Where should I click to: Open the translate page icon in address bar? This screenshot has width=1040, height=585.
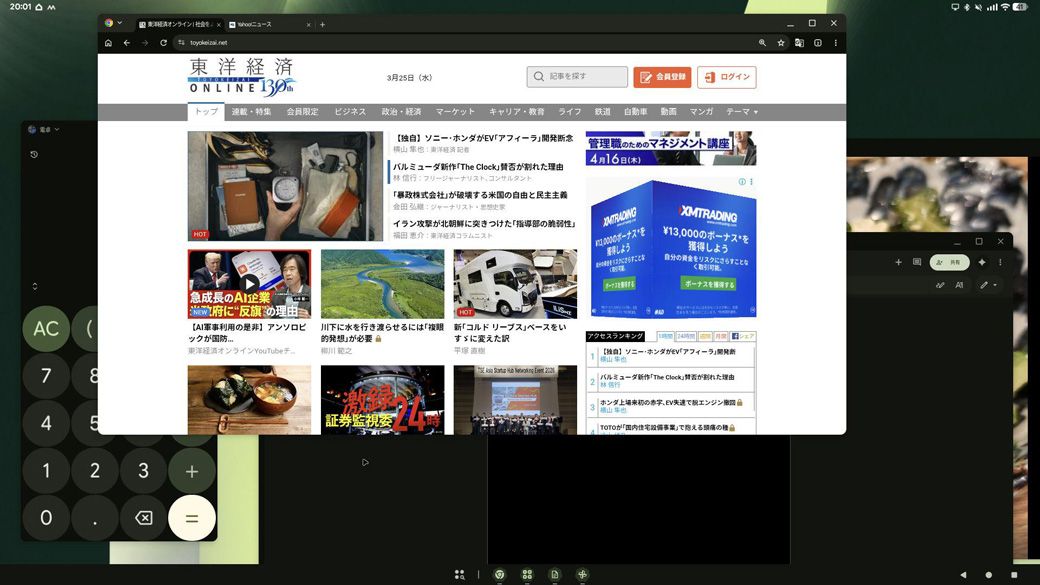(799, 43)
